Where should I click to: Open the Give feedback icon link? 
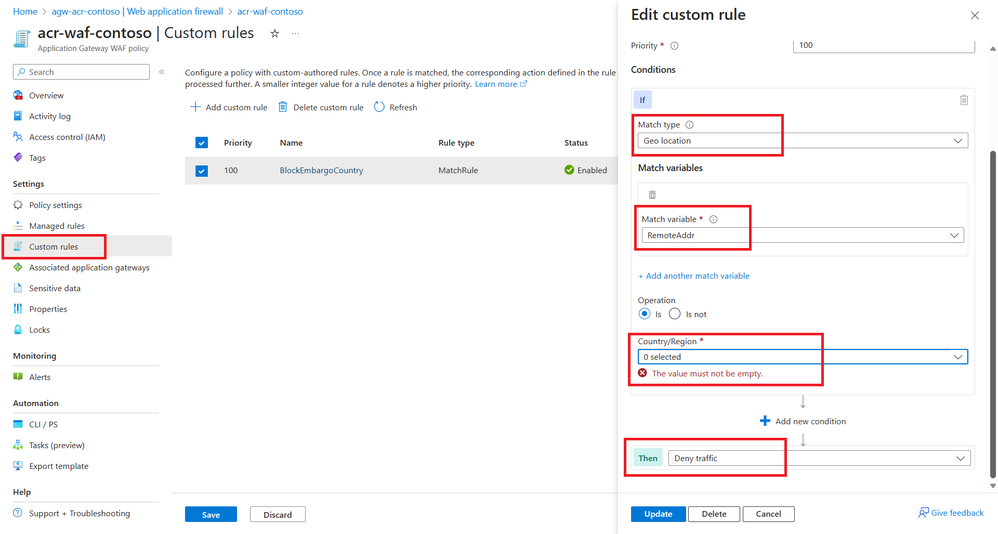click(x=923, y=513)
